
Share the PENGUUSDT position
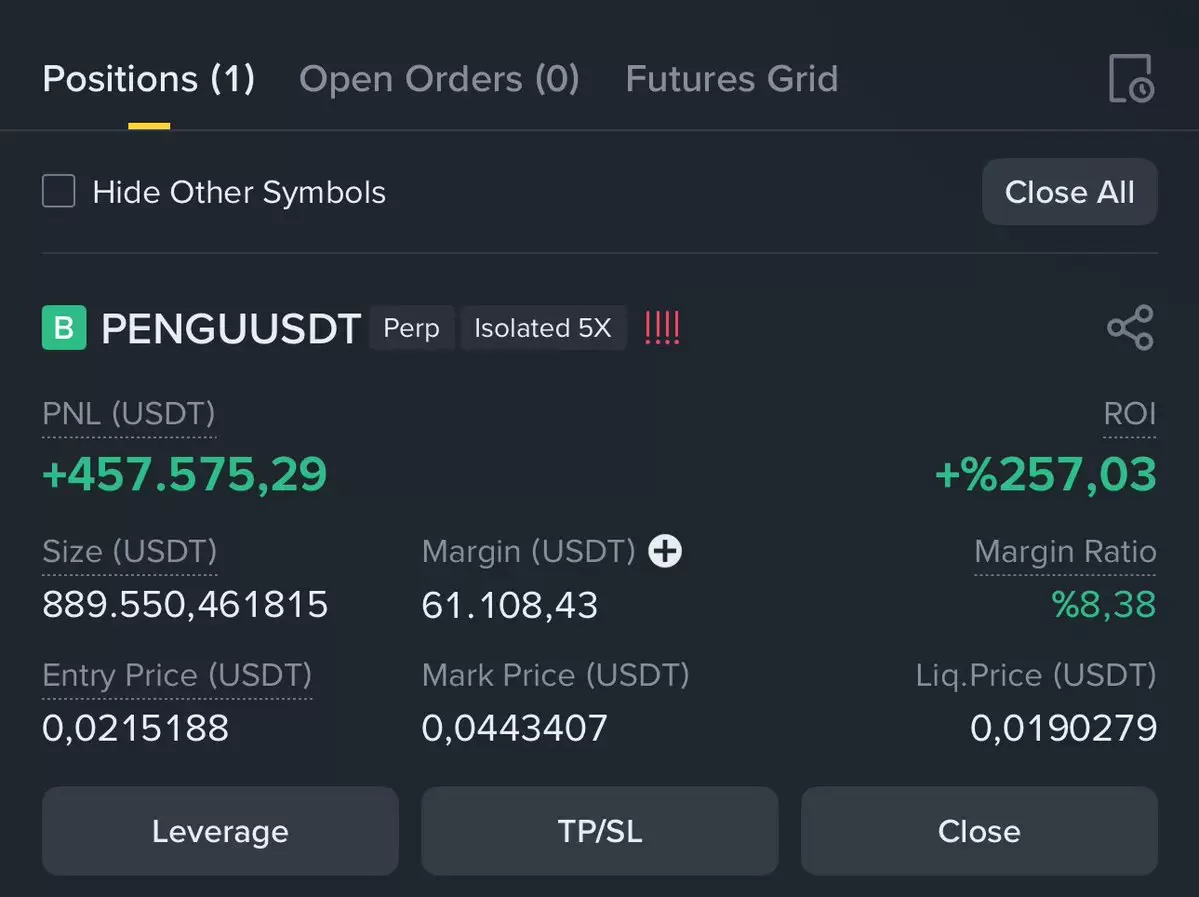tap(1130, 328)
